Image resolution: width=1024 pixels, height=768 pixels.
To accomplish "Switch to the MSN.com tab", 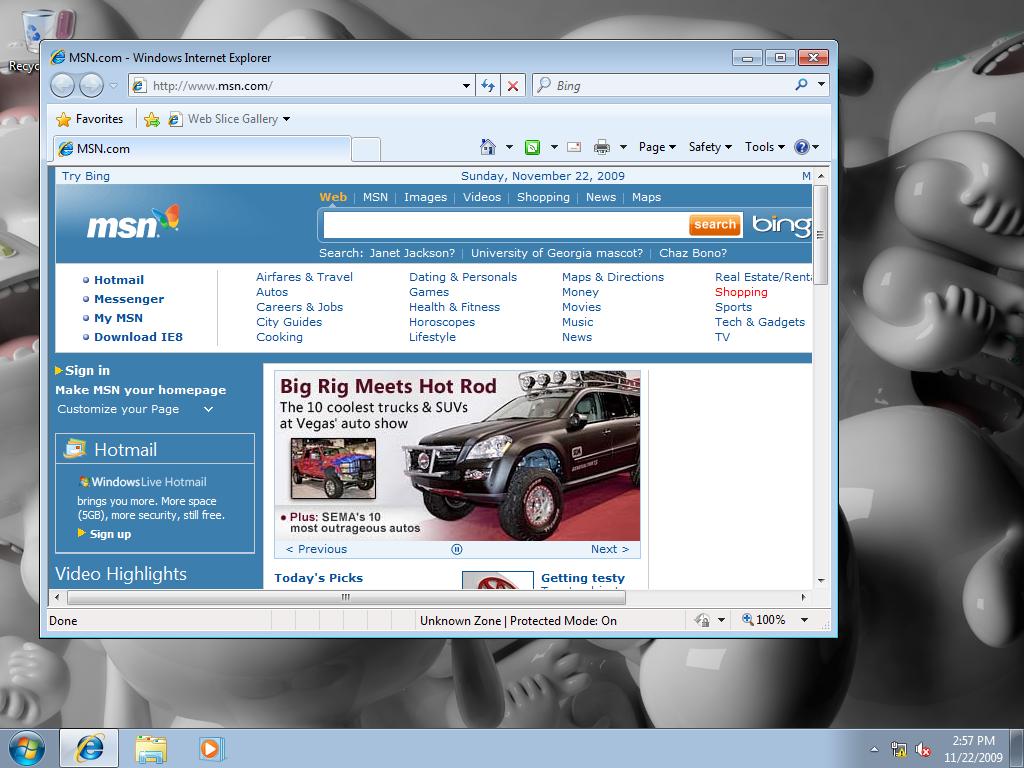I will point(200,149).
